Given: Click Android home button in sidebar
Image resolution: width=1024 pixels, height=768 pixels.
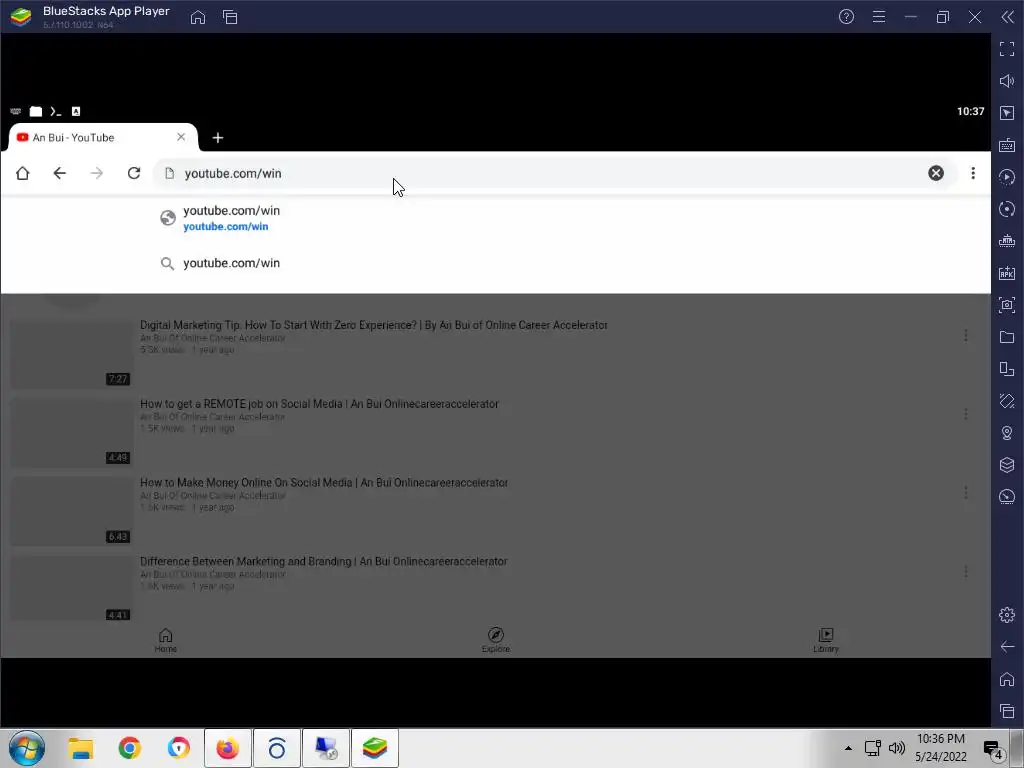Looking at the screenshot, I should point(1007,679).
